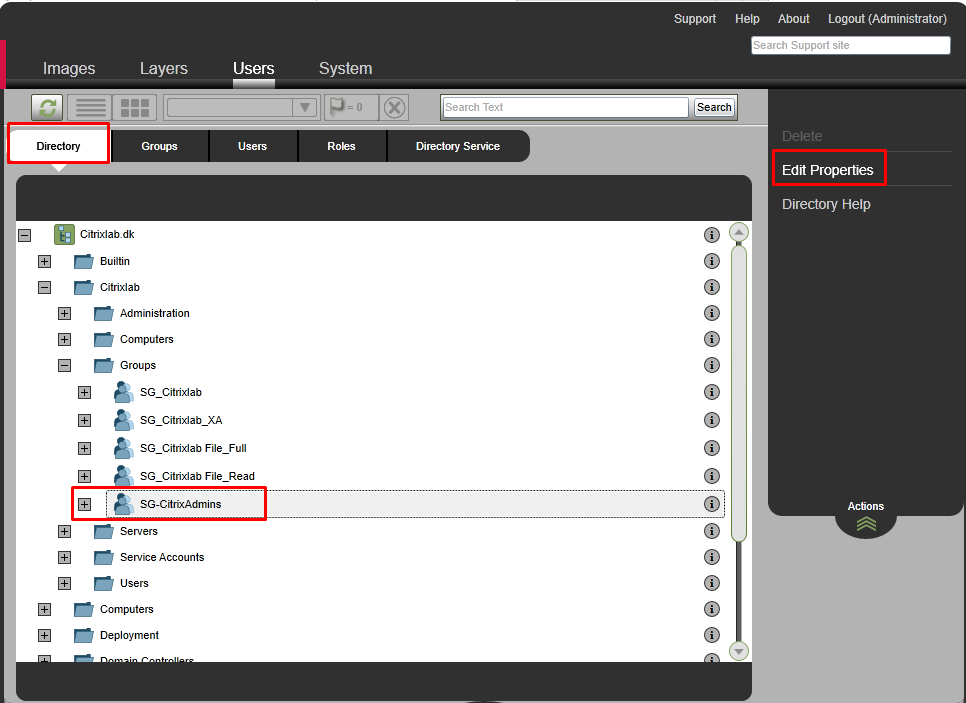Image resolution: width=966 pixels, height=703 pixels.
Task: Switch to thumbnail grid view
Action: coord(133,107)
